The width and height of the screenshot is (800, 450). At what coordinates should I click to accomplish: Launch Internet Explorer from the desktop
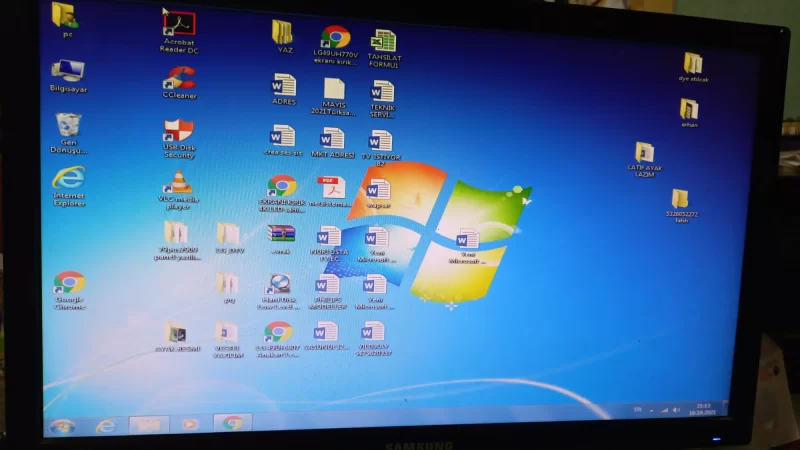(x=68, y=186)
